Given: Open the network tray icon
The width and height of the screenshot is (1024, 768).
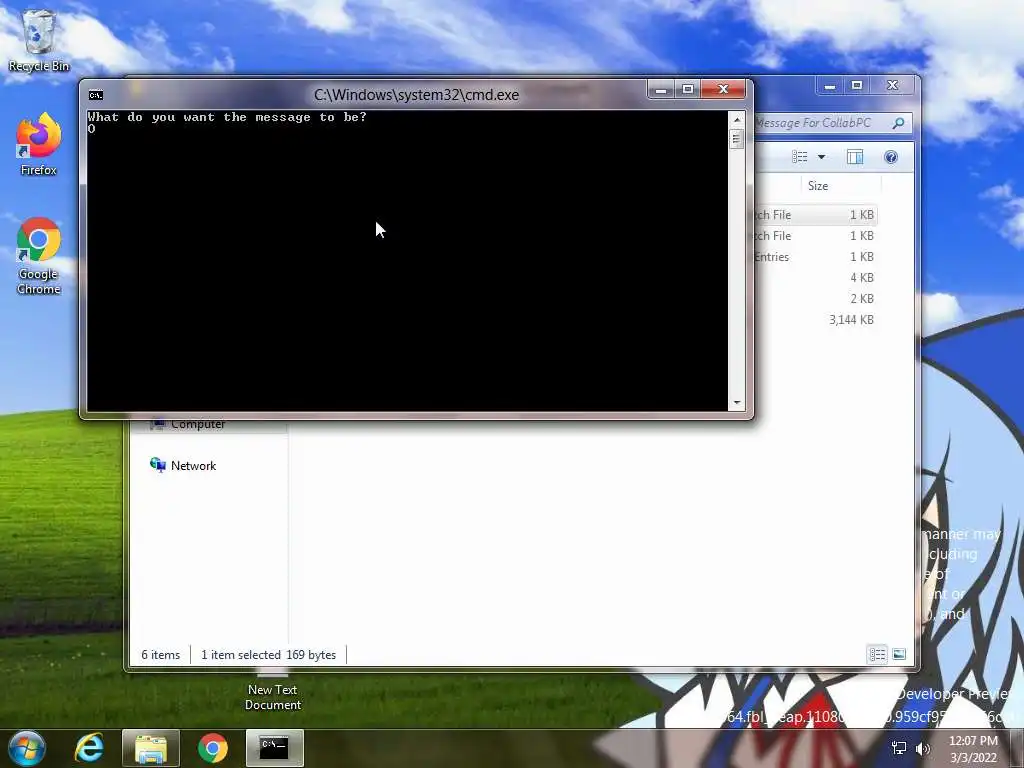Looking at the screenshot, I should tap(899, 748).
